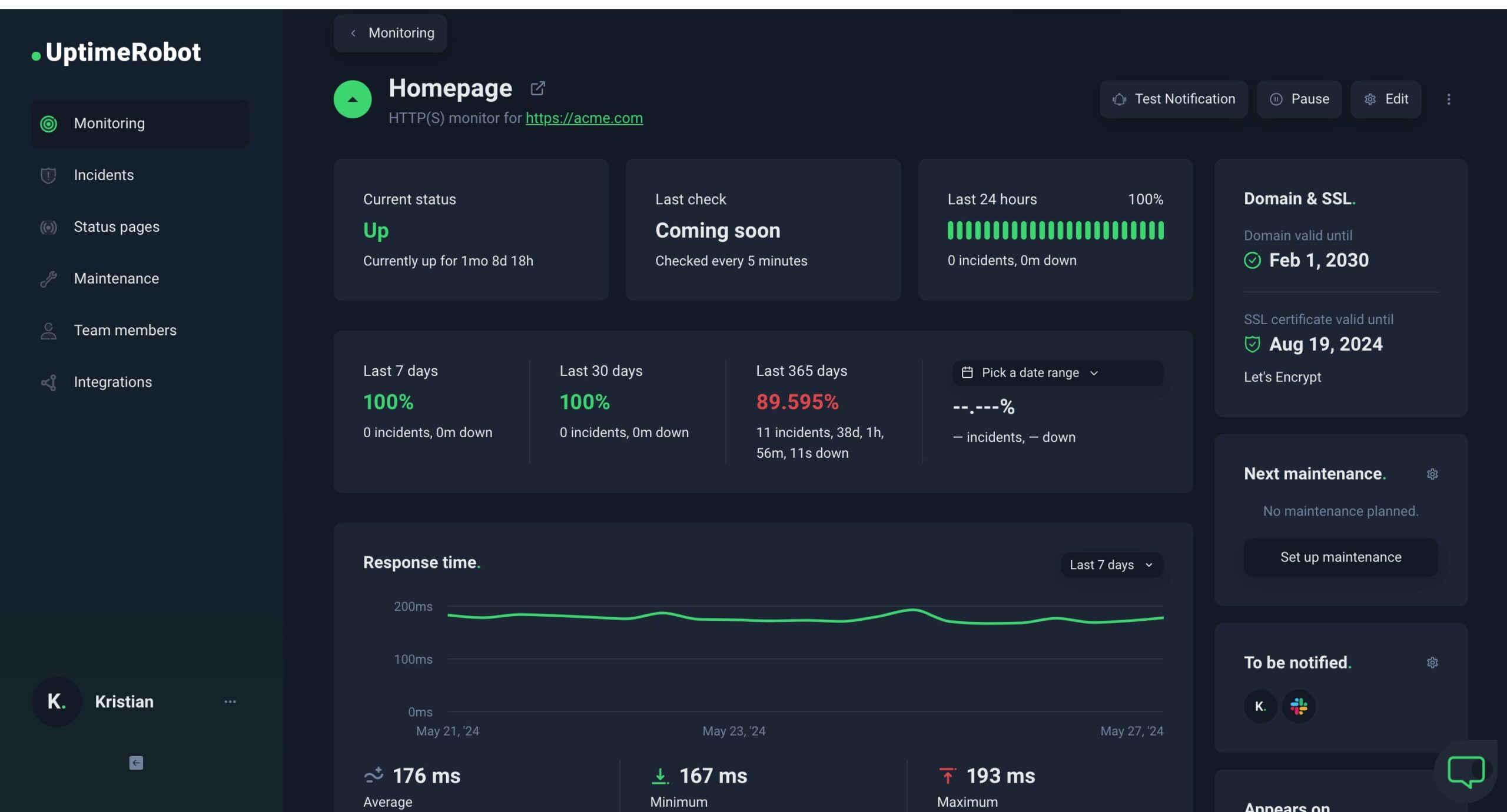Click the Edit button

tap(1386, 99)
